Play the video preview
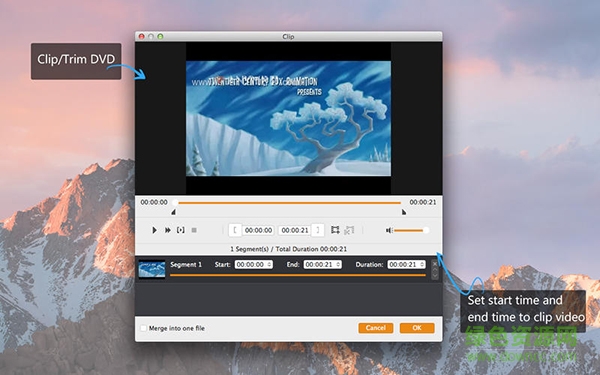This screenshot has height=375, width=600. (154, 230)
